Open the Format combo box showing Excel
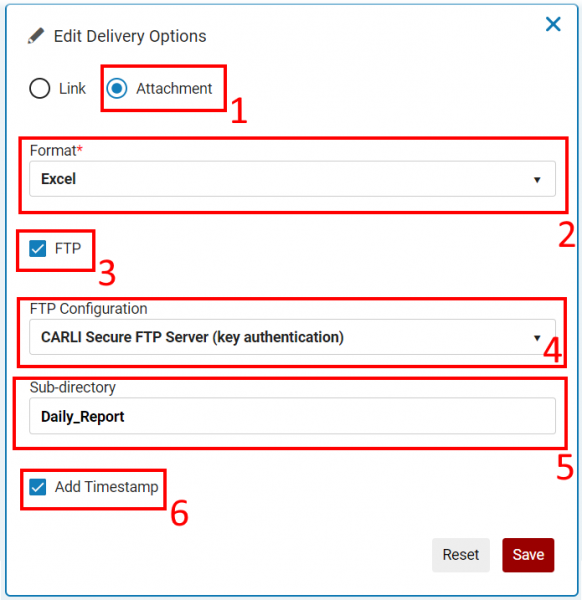 [292, 179]
